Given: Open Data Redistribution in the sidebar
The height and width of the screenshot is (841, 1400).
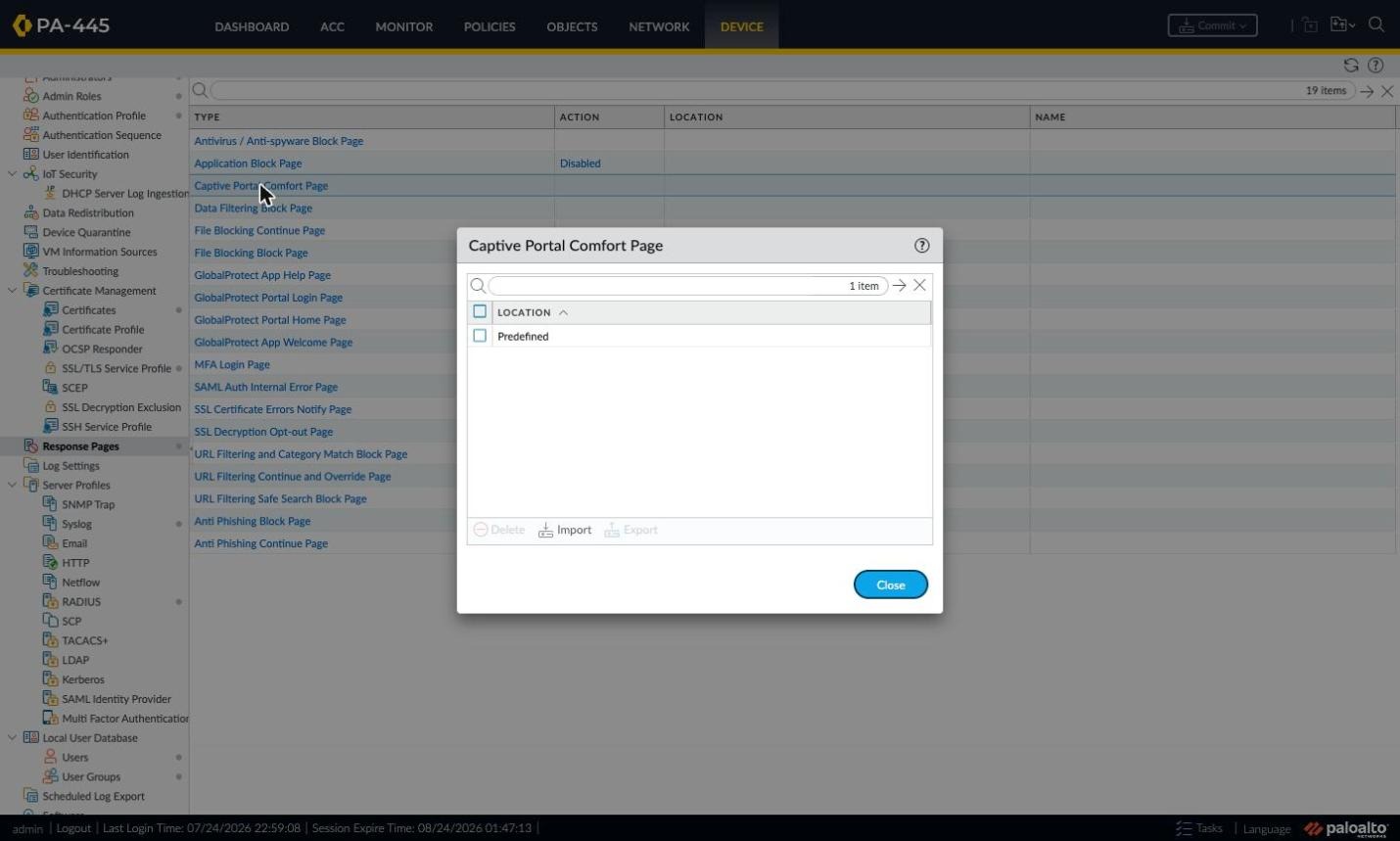Looking at the screenshot, I should coord(88,213).
